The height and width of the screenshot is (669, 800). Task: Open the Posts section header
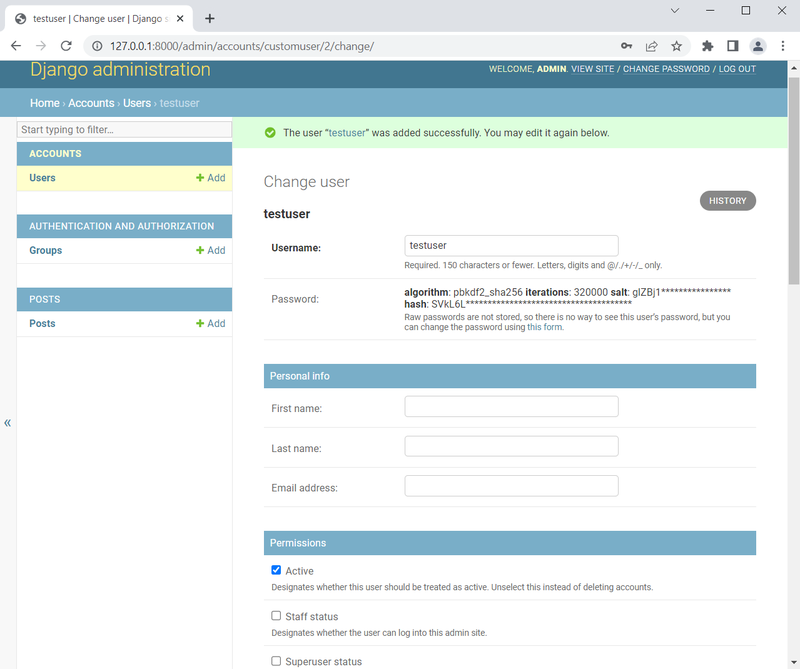coord(44,299)
